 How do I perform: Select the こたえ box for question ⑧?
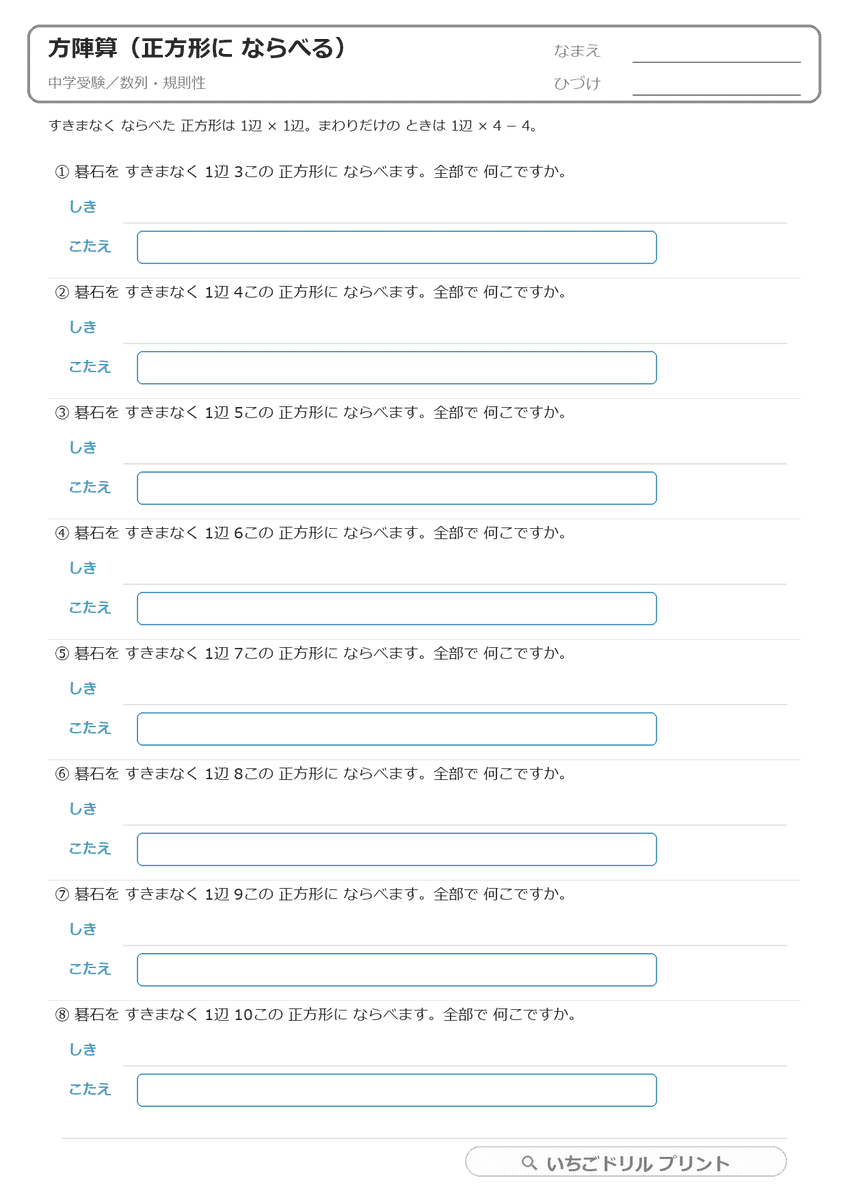pos(397,1090)
